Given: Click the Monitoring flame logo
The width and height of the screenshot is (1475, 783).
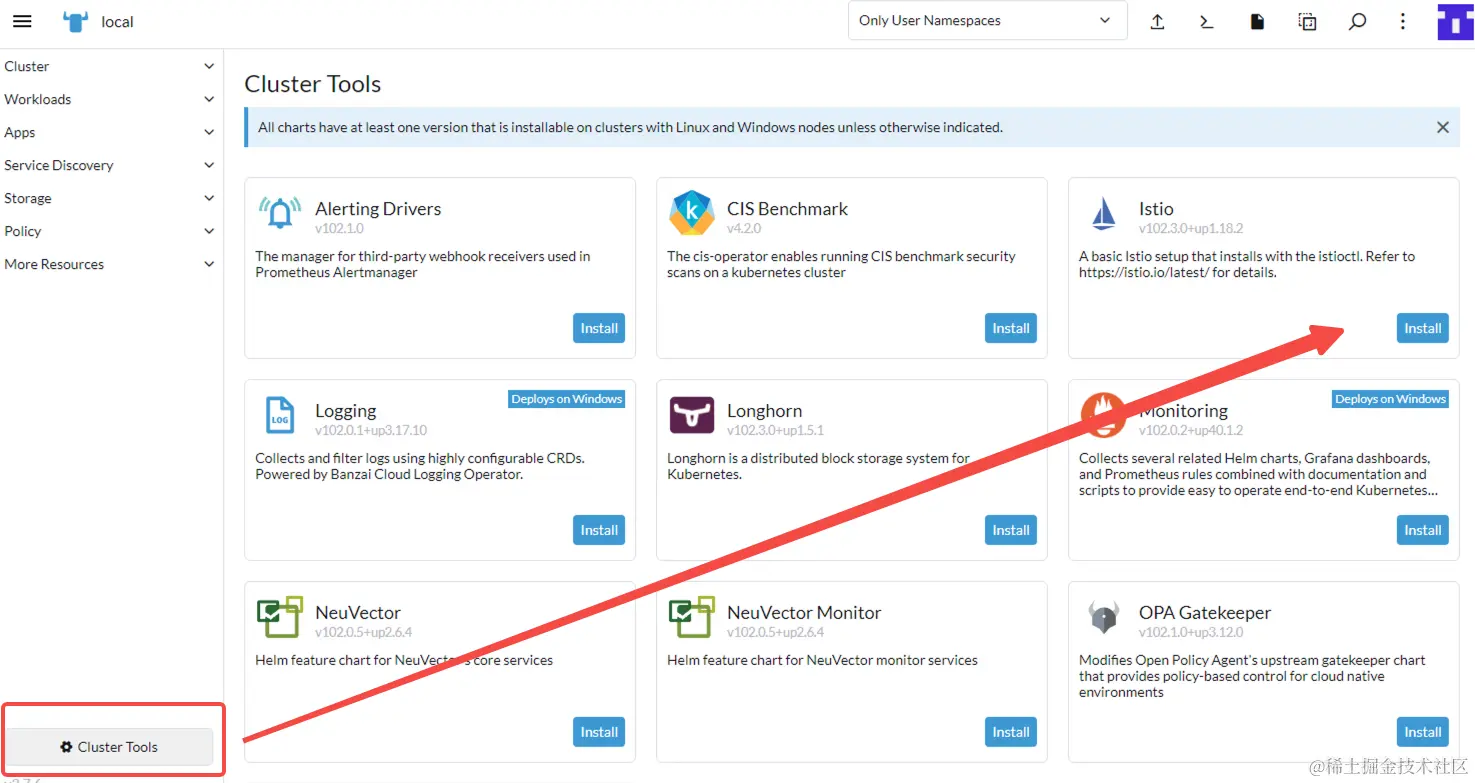Looking at the screenshot, I should (1103, 415).
